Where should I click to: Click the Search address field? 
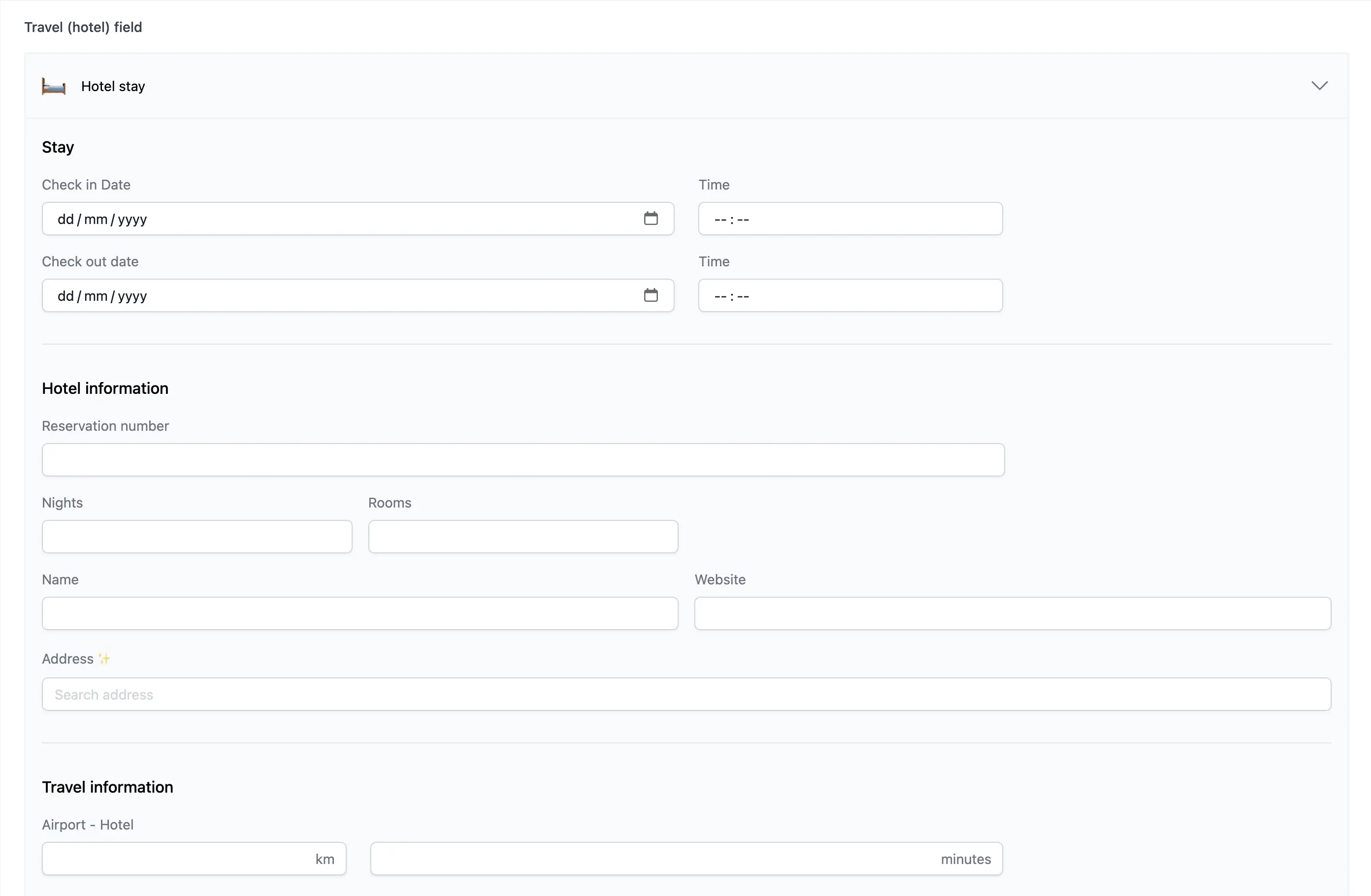pos(685,695)
